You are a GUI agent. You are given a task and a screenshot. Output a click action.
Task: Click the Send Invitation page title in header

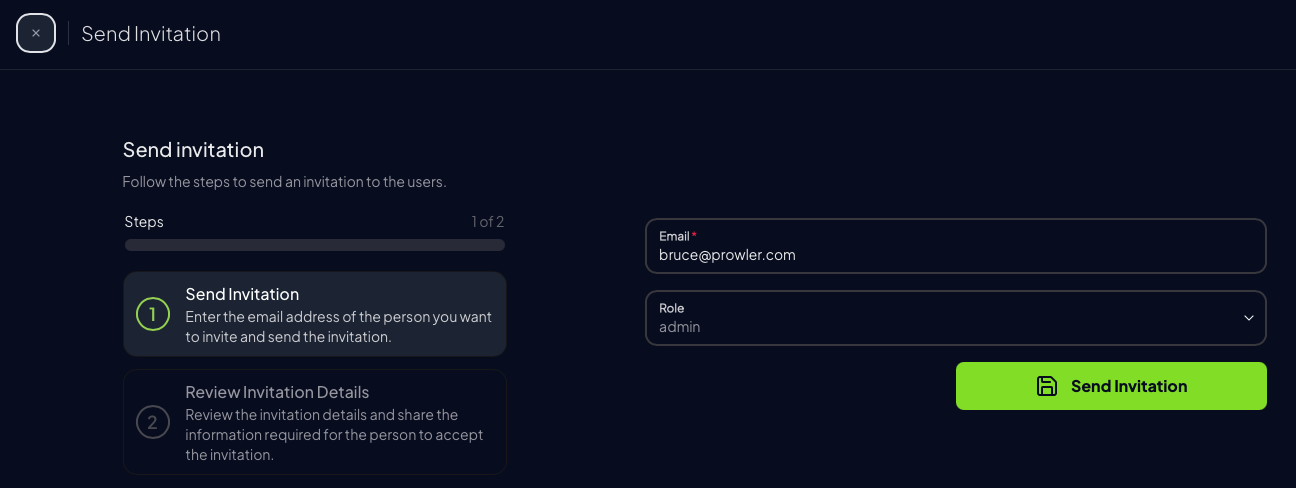click(x=151, y=34)
